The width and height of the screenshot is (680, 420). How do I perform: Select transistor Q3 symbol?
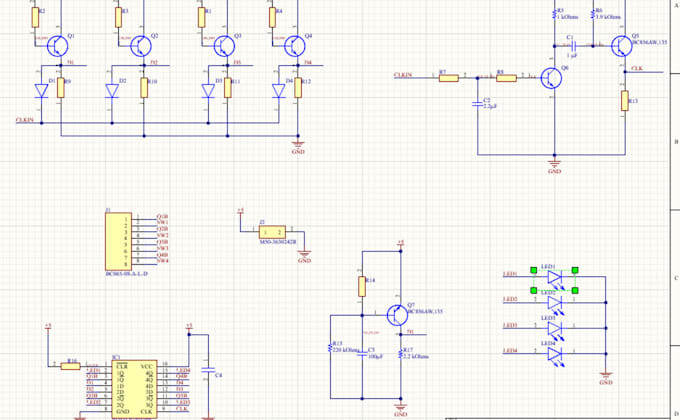(224, 46)
